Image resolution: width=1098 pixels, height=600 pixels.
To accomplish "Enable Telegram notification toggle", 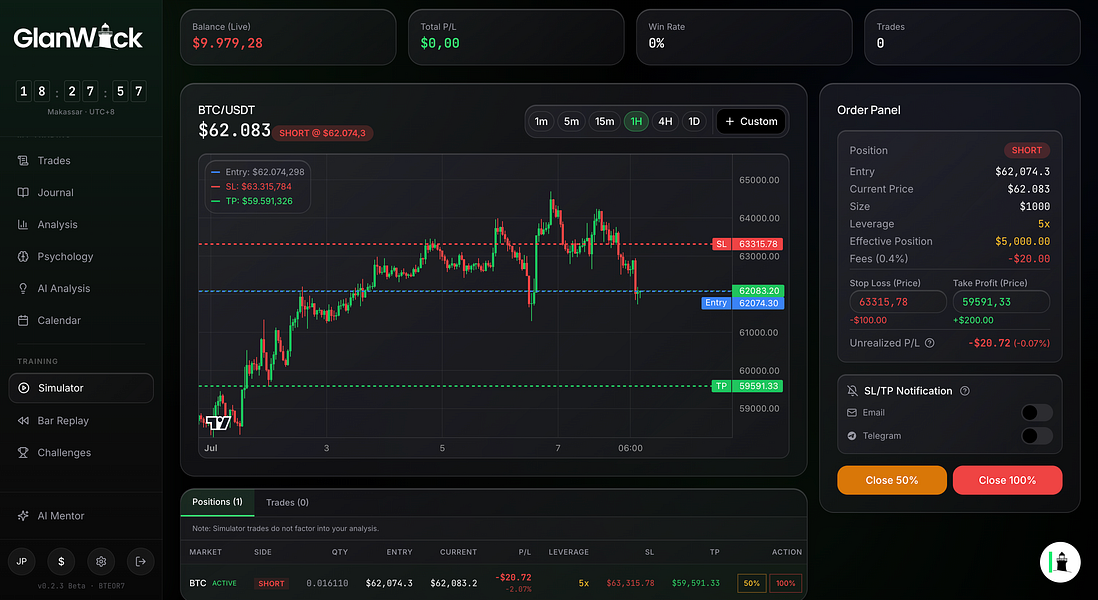I will click(1036, 435).
